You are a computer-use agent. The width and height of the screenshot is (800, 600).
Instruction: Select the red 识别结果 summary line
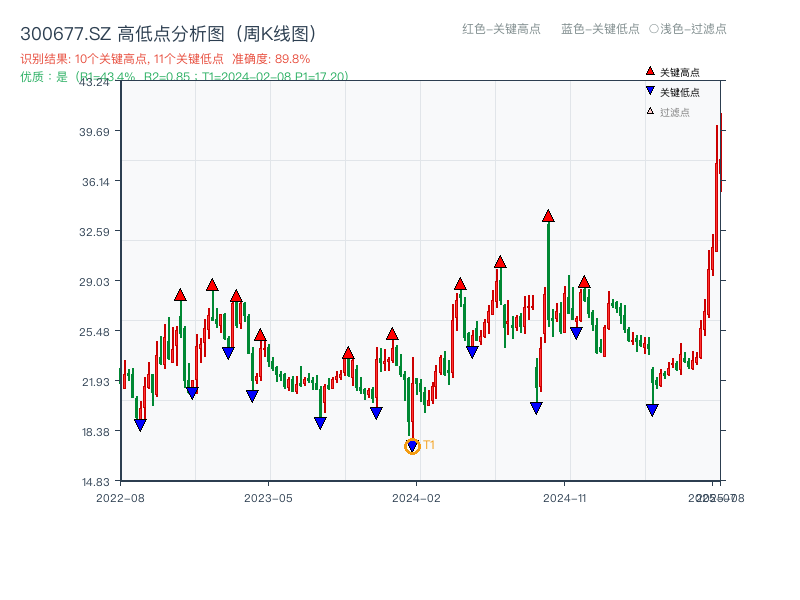point(165,59)
